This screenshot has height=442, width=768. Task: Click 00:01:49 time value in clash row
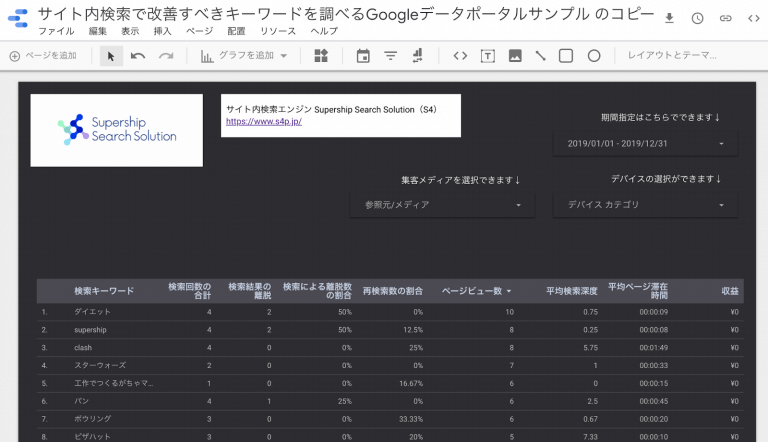click(653, 348)
